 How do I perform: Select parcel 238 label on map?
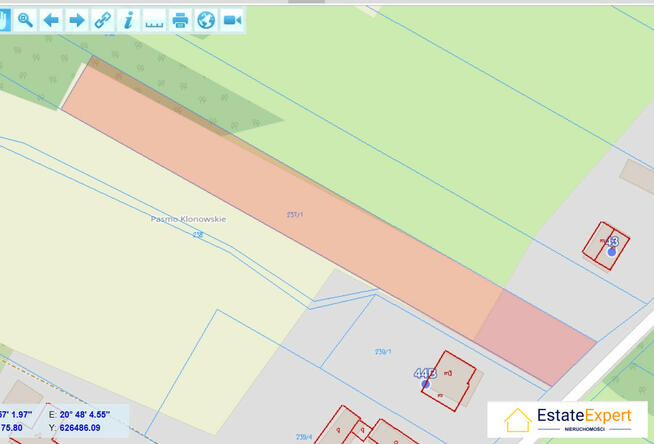coord(198,235)
